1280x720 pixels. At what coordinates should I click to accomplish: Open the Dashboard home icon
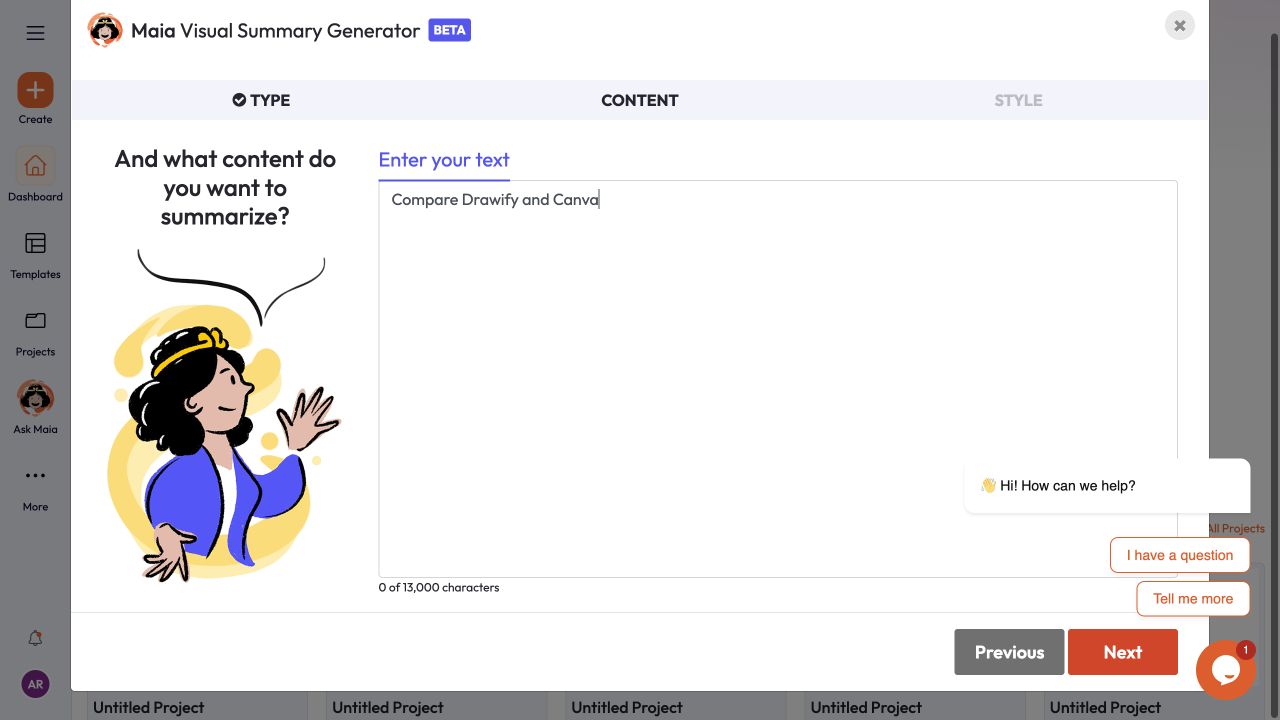click(35, 165)
